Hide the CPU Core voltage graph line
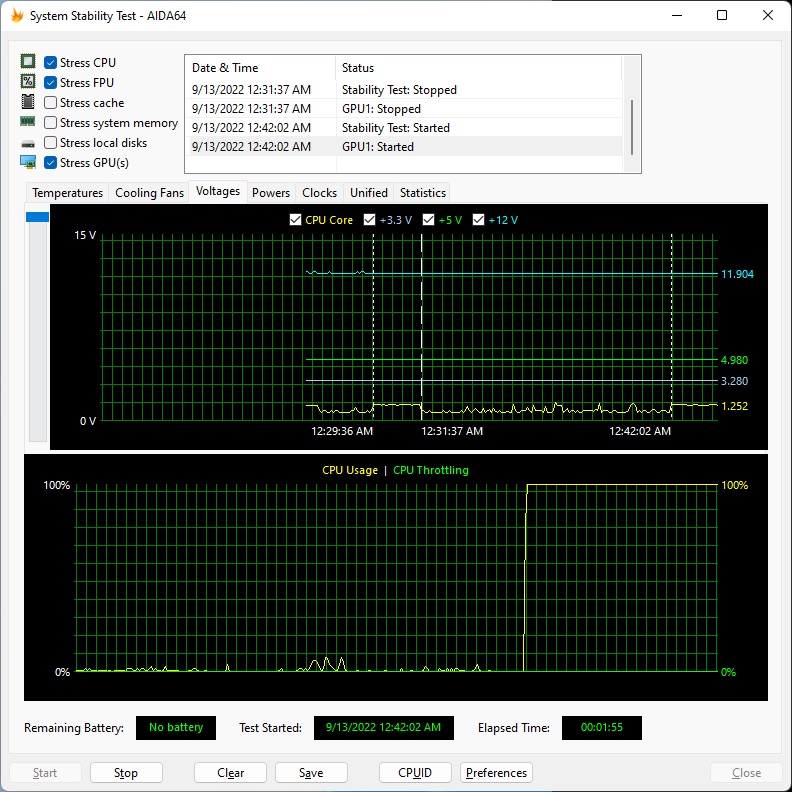Viewport: 792px width, 792px height. 295,220
